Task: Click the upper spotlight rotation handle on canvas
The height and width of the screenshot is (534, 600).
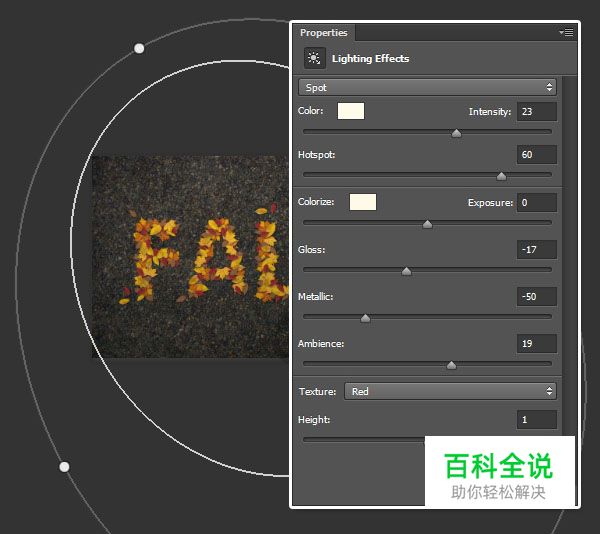Action: pos(139,49)
